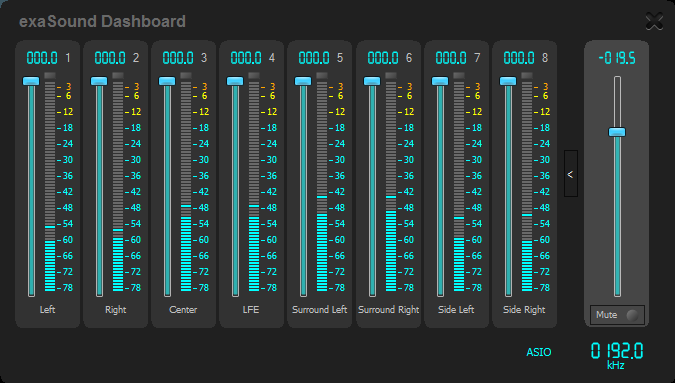Click the Side Left slider handle
Viewport: 675px width, 383px height.
pyautogui.click(x=440, y=81)
